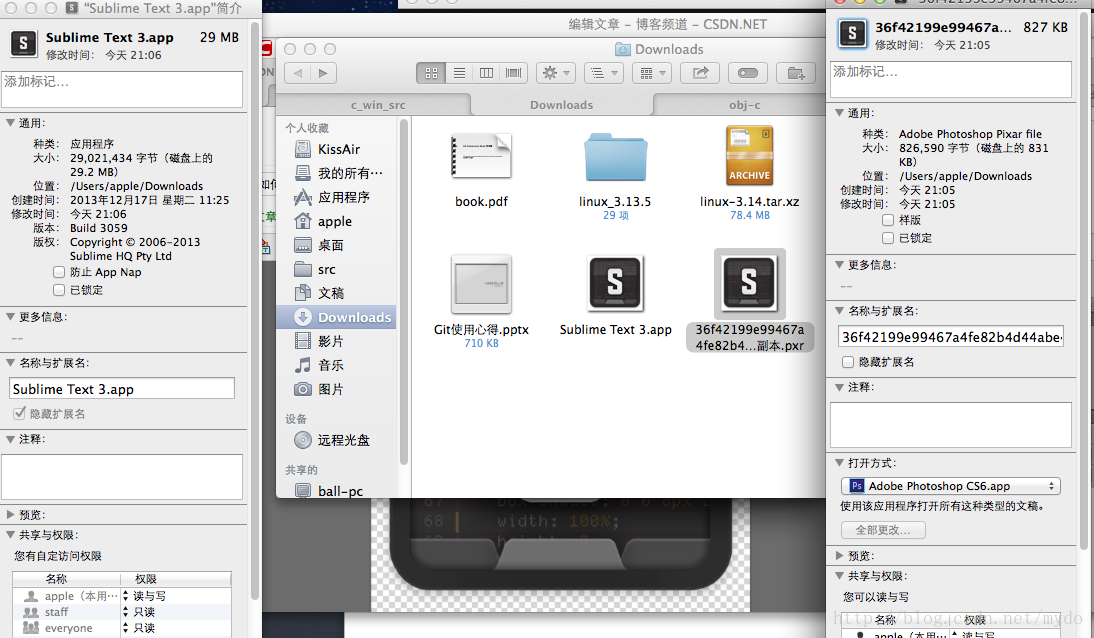Open 我的所有 (All My Files) in sidebar
Viewport: 1094px width, 638px height.
338,173
